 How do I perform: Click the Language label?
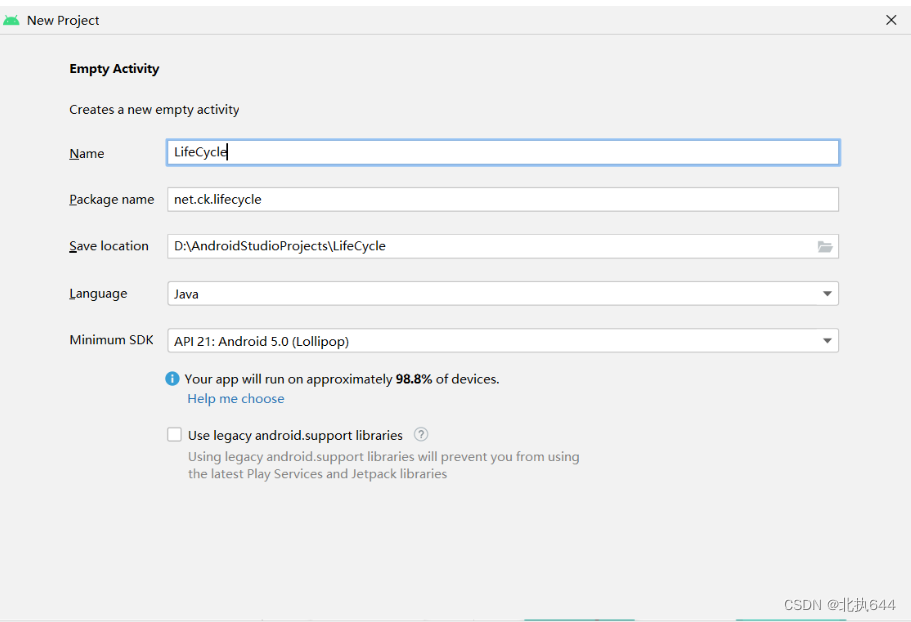pos(98,294)
